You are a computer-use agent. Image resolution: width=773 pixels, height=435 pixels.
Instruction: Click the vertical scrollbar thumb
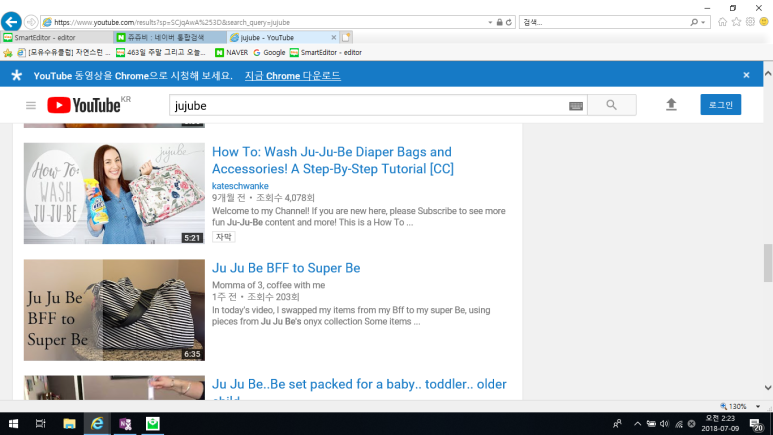(x=768, y=262)
